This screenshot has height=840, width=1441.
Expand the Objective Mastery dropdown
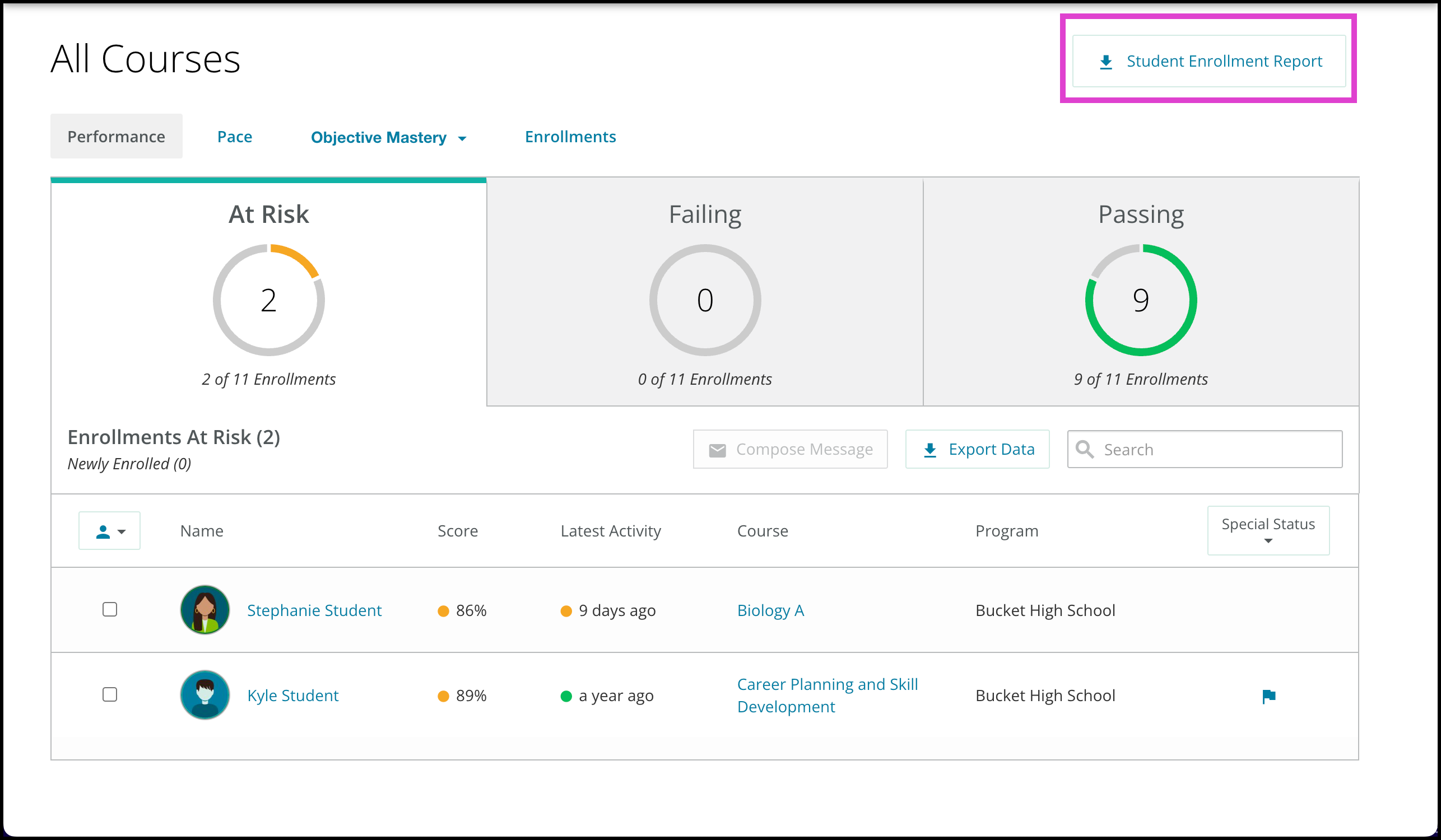point(388,137)
